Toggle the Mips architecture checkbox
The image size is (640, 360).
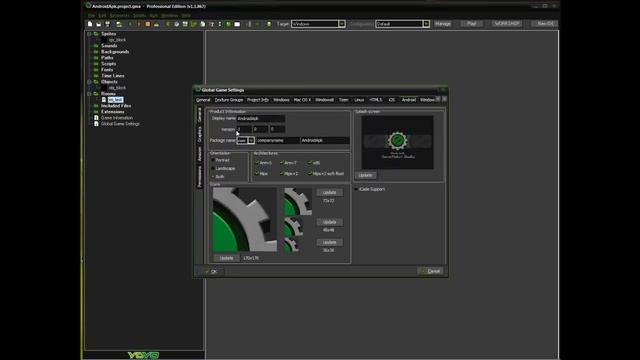[x=257, y=173]
